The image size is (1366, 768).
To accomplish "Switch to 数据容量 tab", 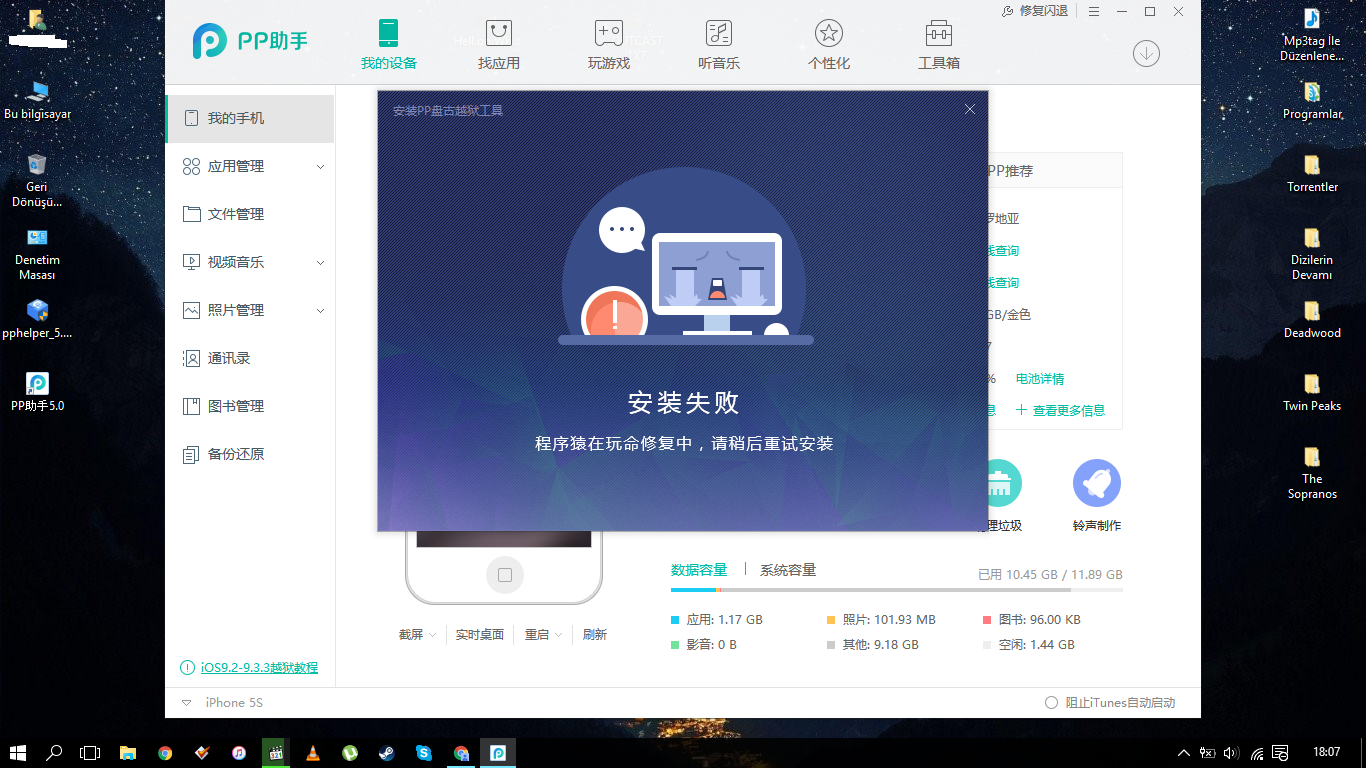I will tap(699, 570).
